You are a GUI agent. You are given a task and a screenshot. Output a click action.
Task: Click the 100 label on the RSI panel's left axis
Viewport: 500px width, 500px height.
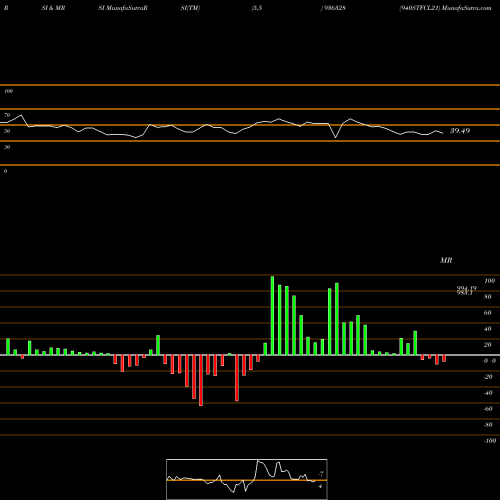click(8, 91)
